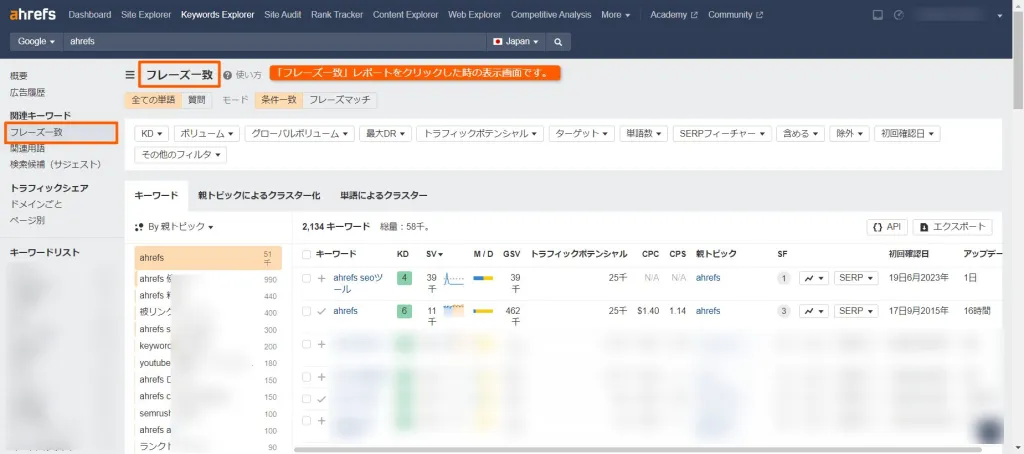Click the By 親トピック grouping icon
Image resolution: width=1024 pixels, height=454 pixels.
[138, 227]
